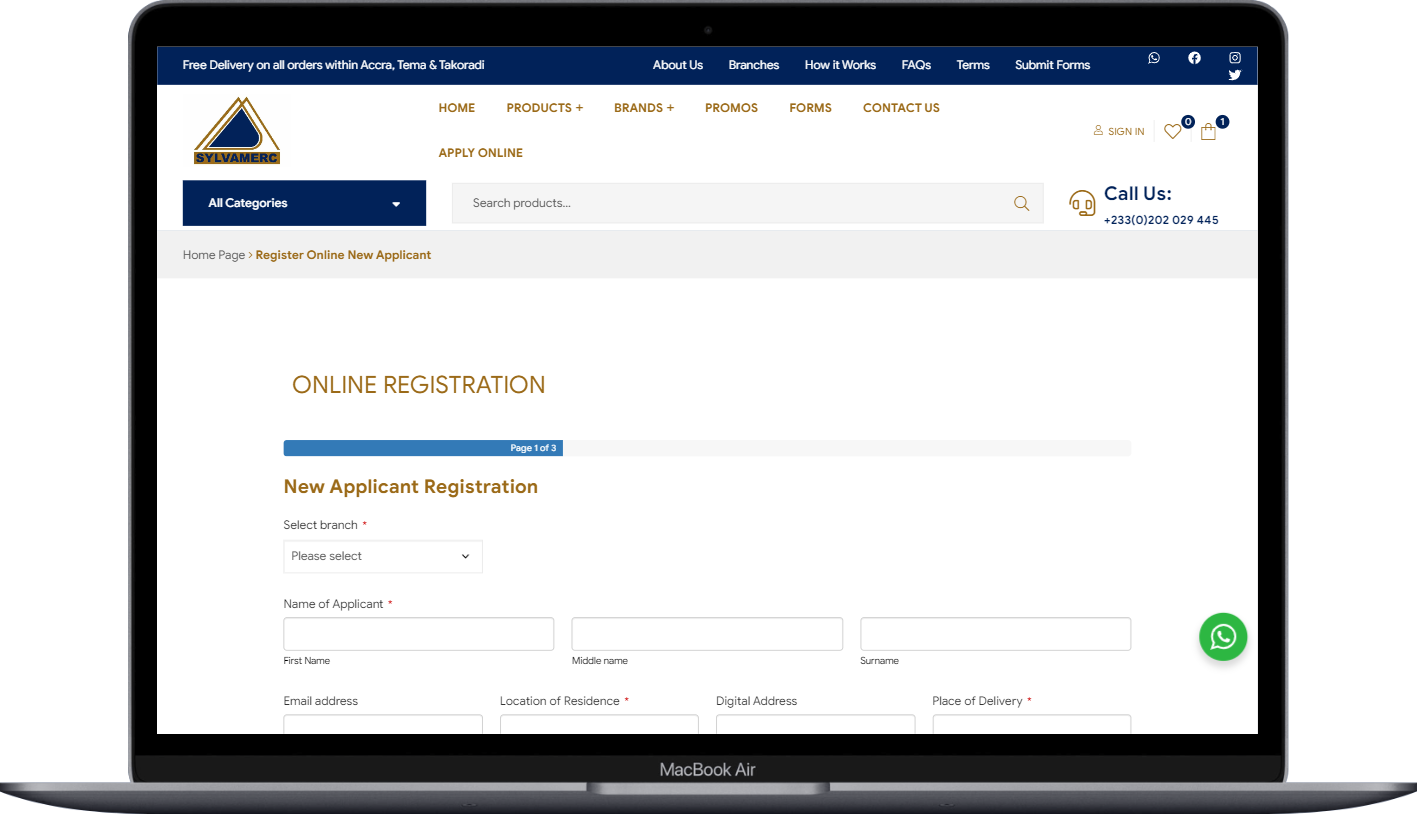This screenshot has height=814, width=1417.
Task: Open FAQs link
Action: (916, 65)
